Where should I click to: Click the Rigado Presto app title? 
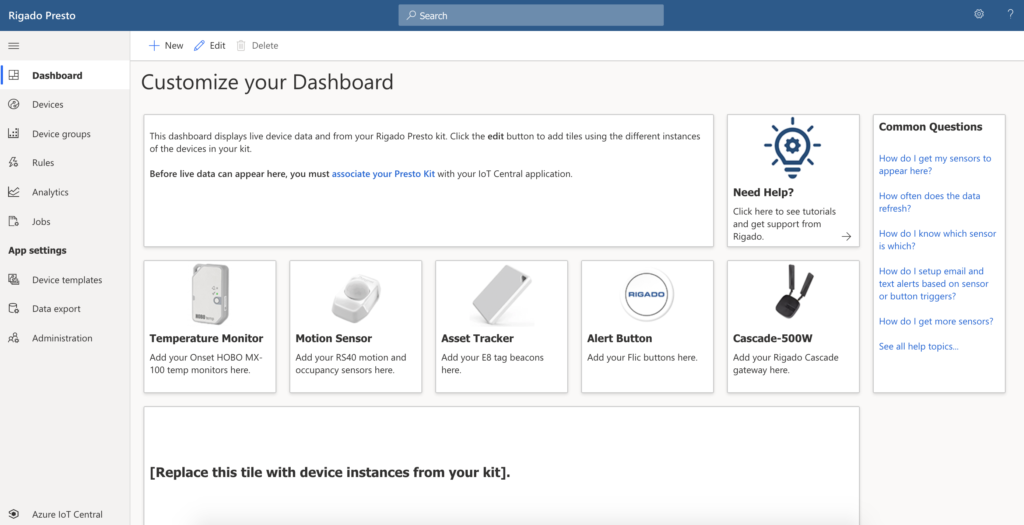coord(42,15)
